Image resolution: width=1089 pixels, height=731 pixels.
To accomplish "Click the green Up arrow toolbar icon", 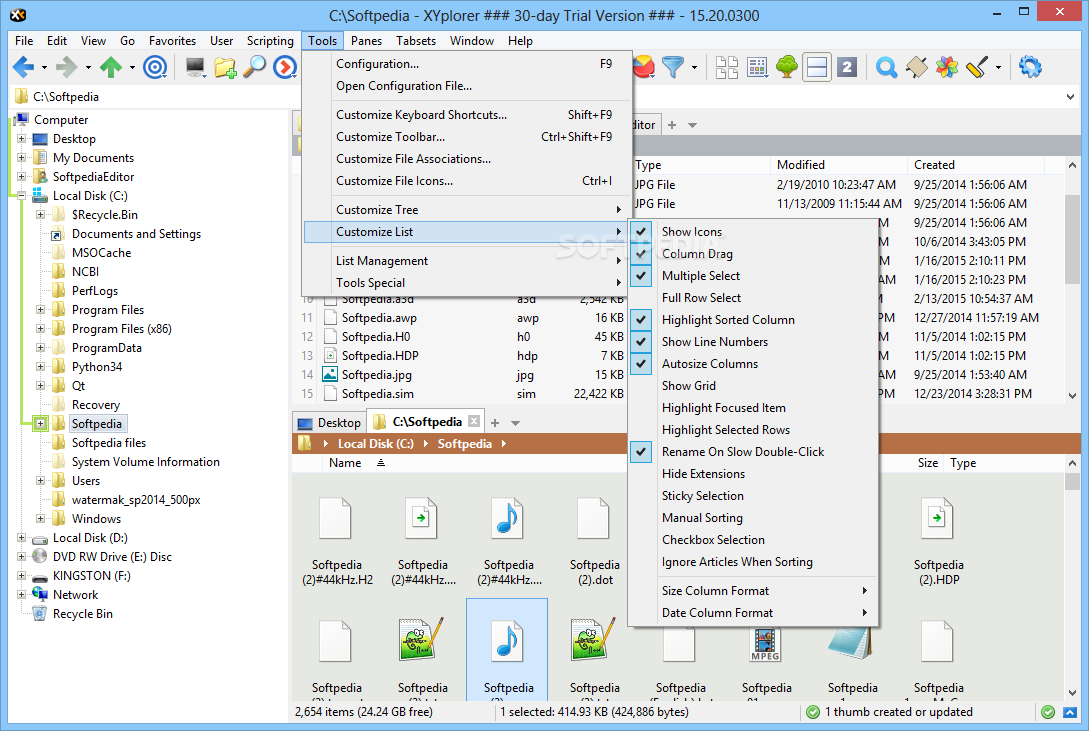I will tap(110, 67).
